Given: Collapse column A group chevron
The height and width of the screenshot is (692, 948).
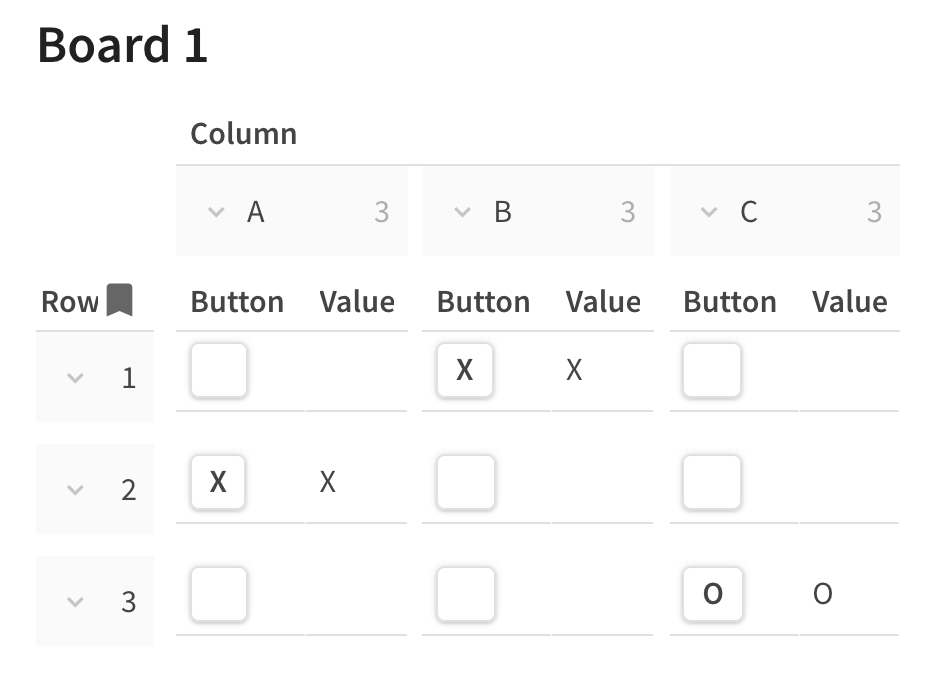Looking at the screenshot, I should pyautogui.click(x=216, y=212).
